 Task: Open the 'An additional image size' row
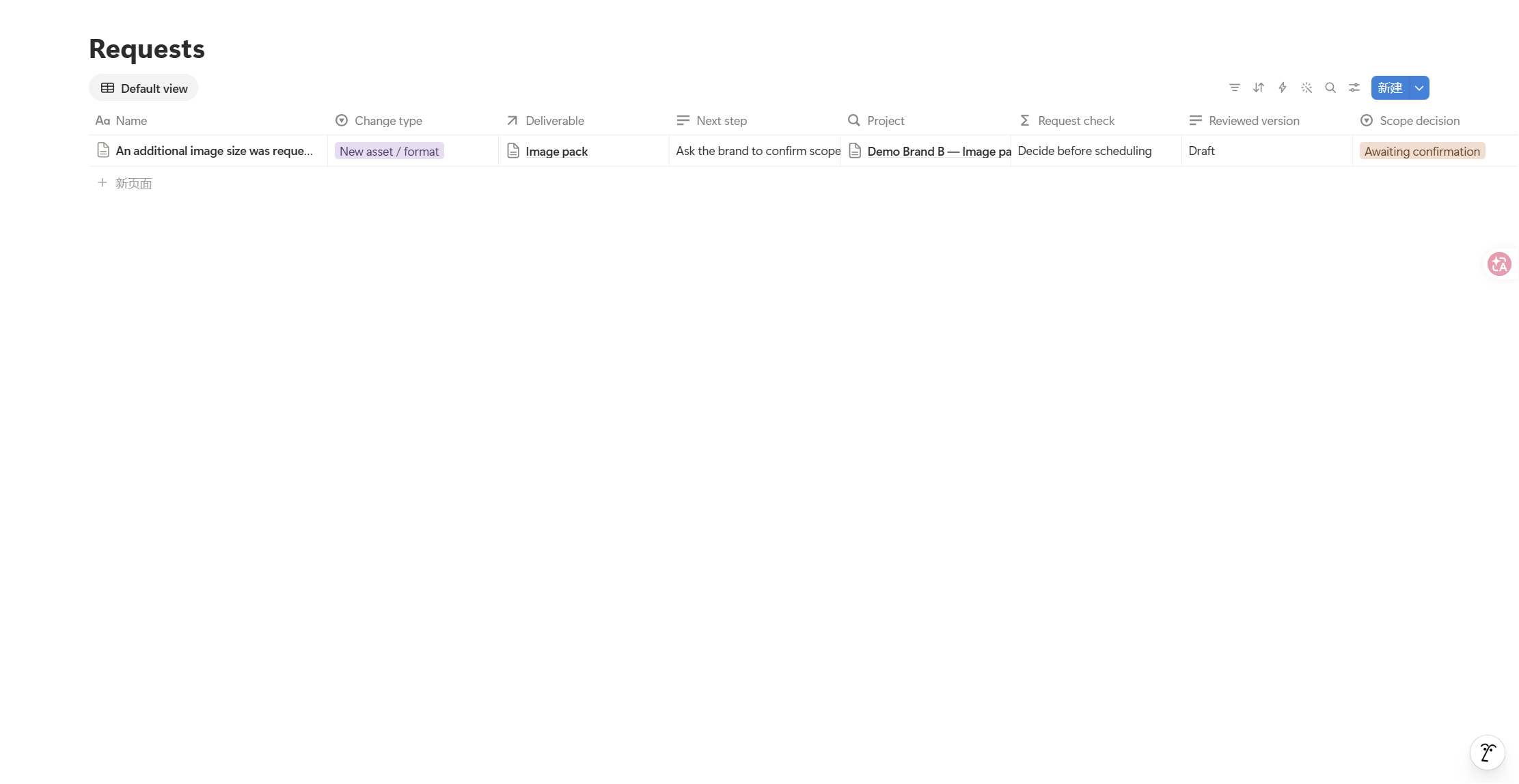point(214,151)
